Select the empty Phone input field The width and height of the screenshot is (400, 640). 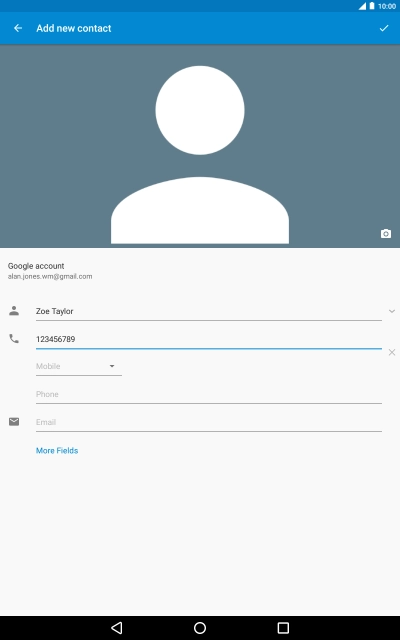[x=209, y=395]
